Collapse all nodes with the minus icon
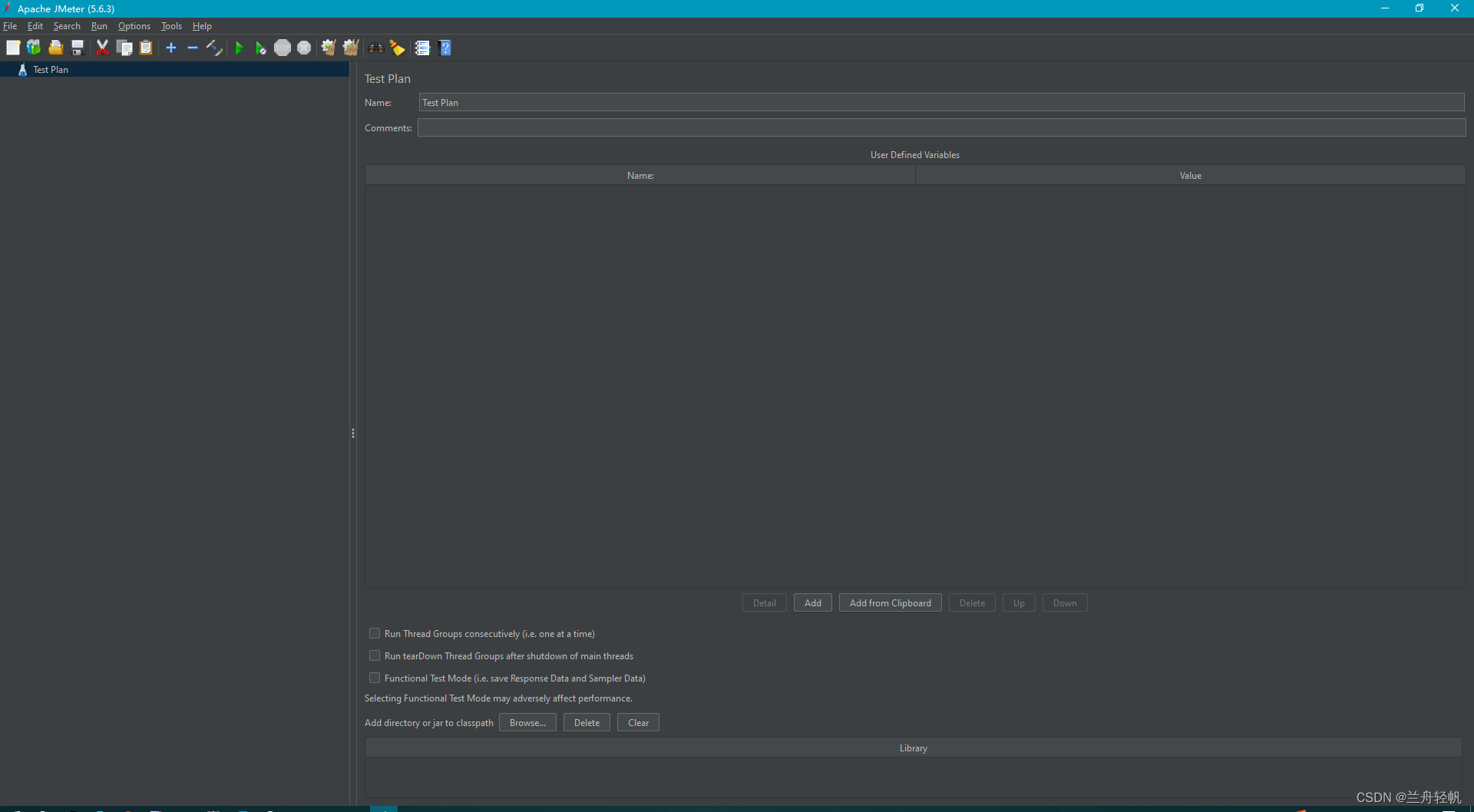 tap(193, 48)
